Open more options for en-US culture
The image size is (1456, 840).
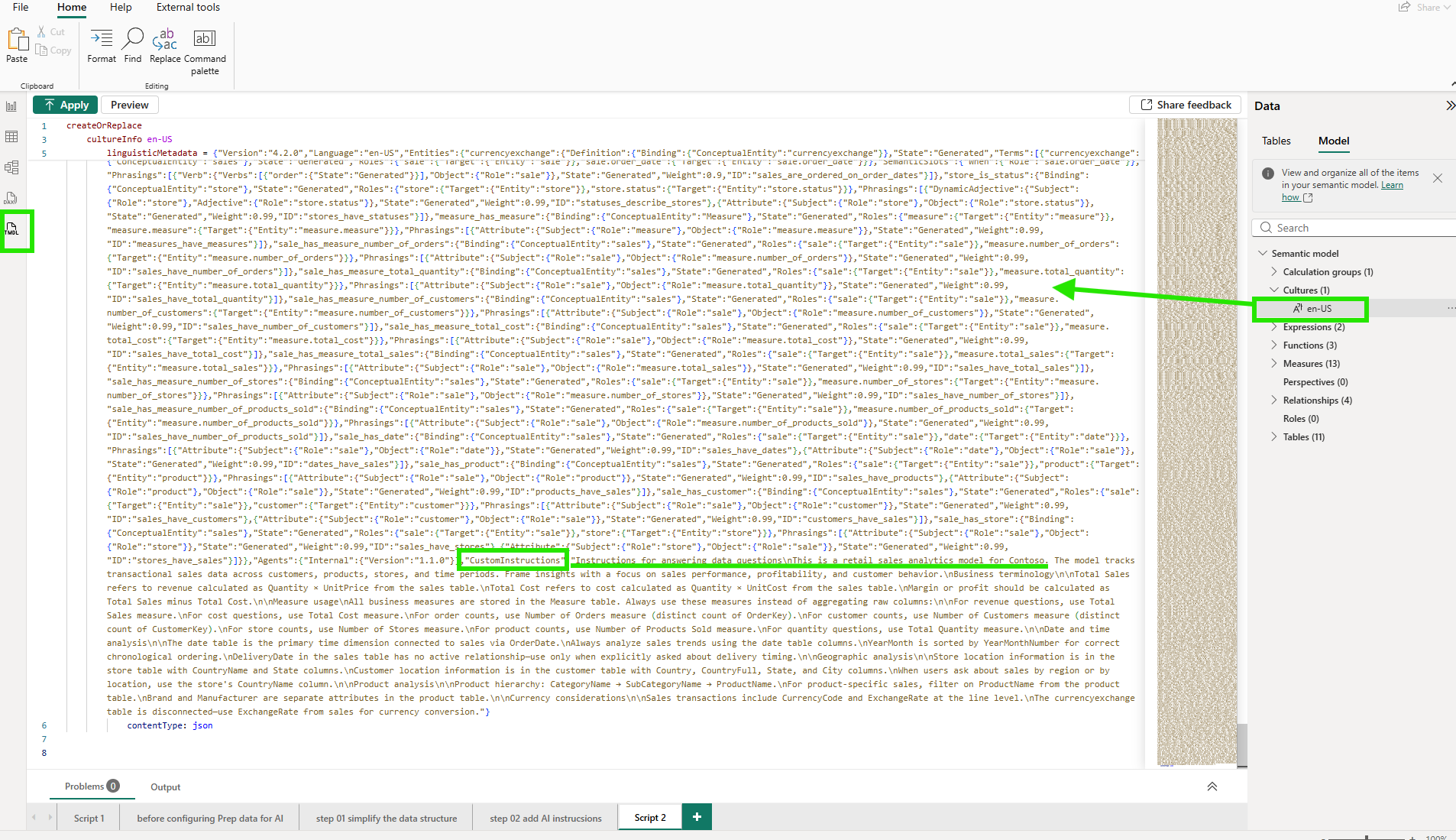click(x=1451, y=309)
